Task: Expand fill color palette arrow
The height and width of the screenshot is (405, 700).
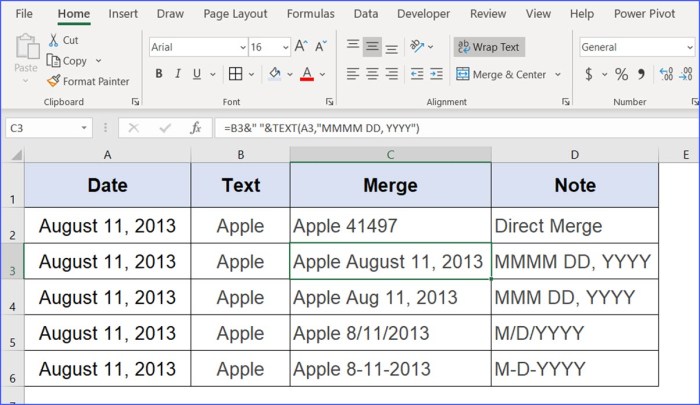Action: 290,74
